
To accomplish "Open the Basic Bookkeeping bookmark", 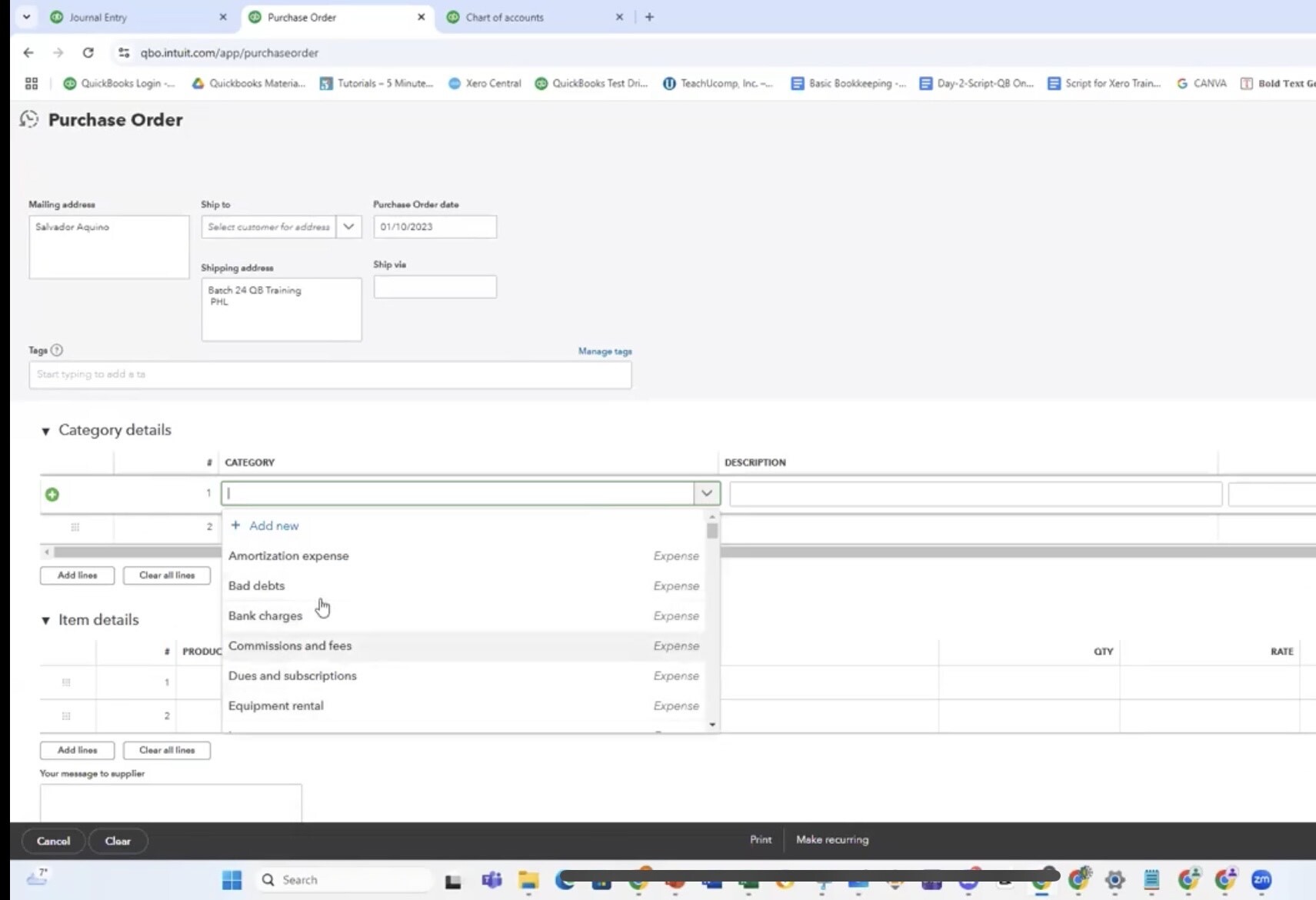I will (x=849, y=83).
